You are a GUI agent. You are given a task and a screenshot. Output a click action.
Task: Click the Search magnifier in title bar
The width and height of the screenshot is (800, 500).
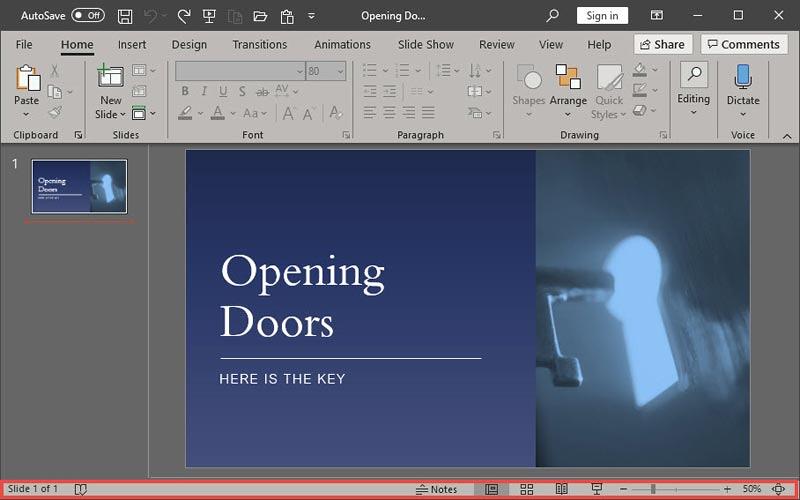[552, 16]
